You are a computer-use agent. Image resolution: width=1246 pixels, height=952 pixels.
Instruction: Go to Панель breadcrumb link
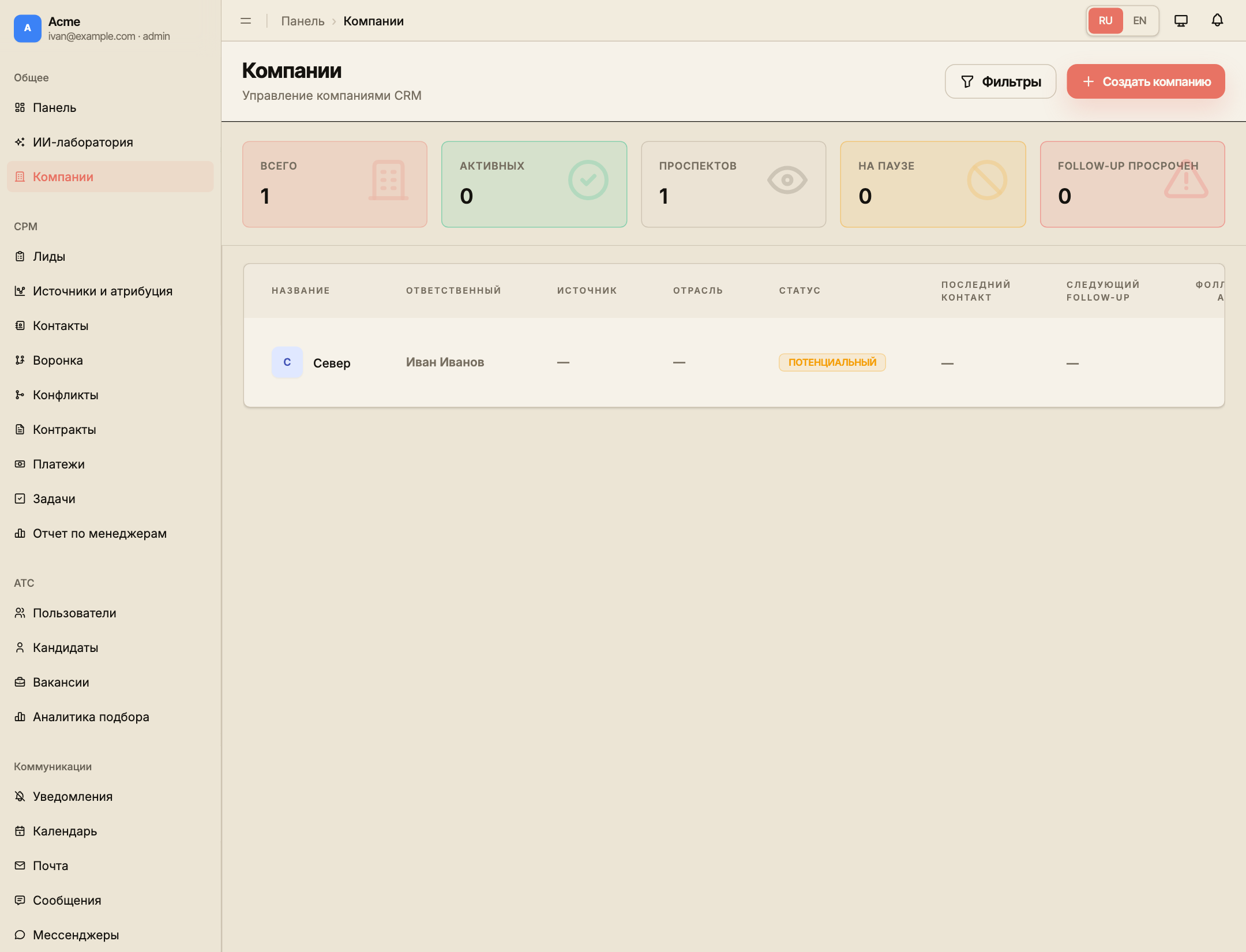[303, 21]
